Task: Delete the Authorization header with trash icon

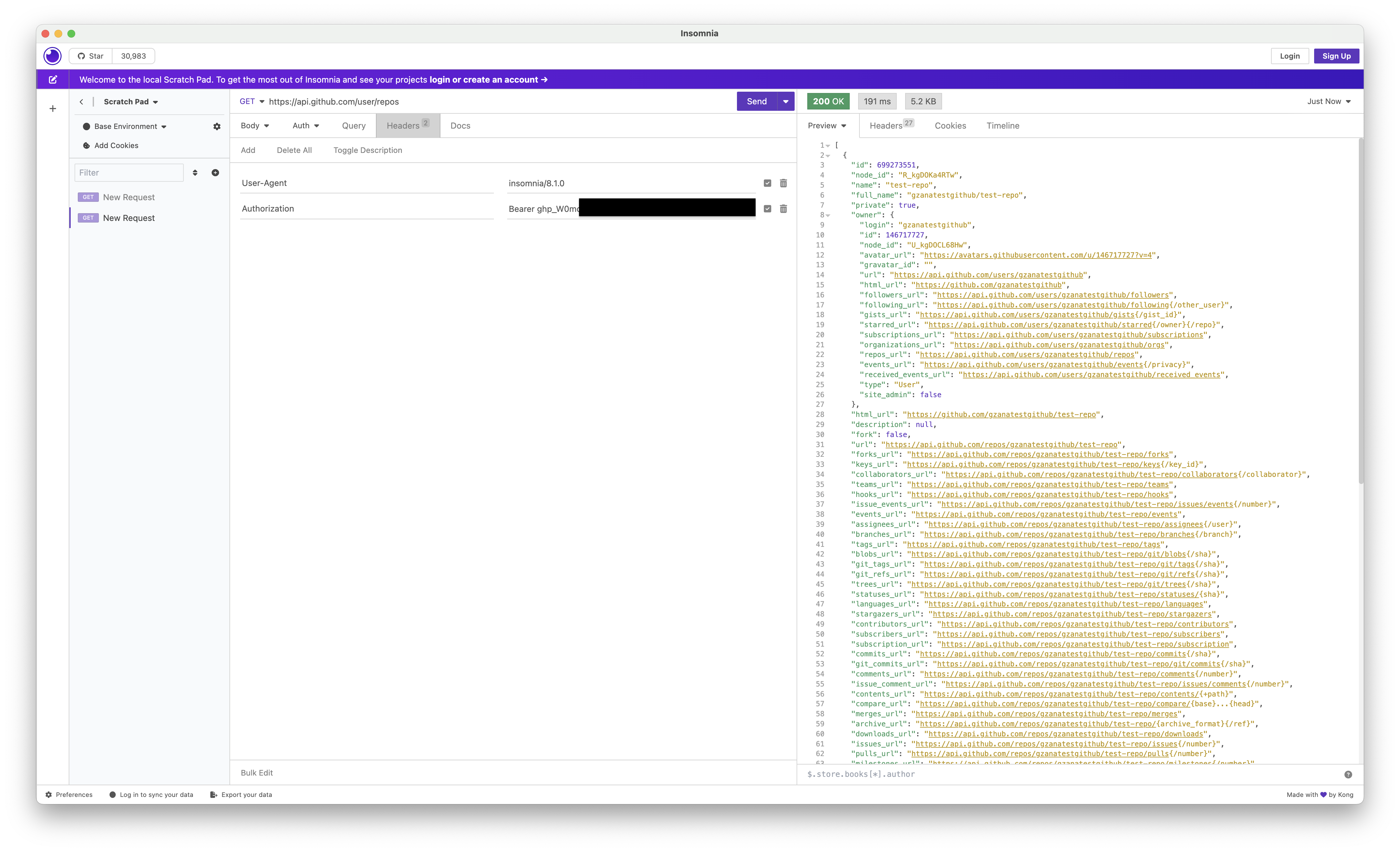Action: click(x=784, y=208)
